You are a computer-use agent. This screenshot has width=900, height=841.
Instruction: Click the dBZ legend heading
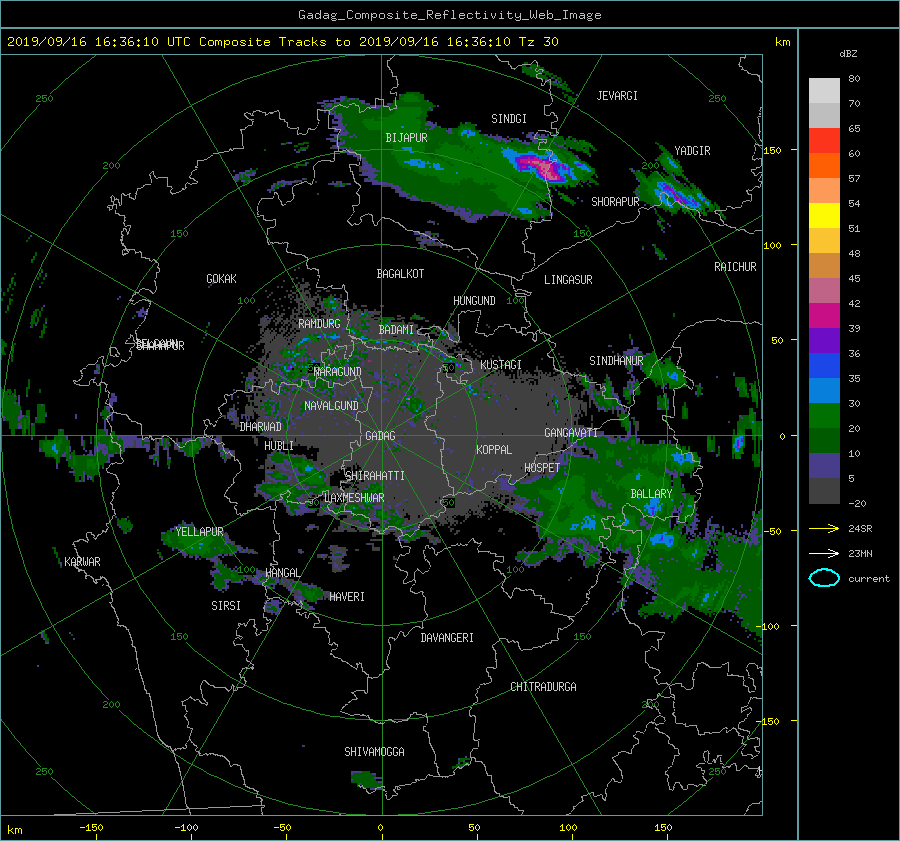coord(848,54)
